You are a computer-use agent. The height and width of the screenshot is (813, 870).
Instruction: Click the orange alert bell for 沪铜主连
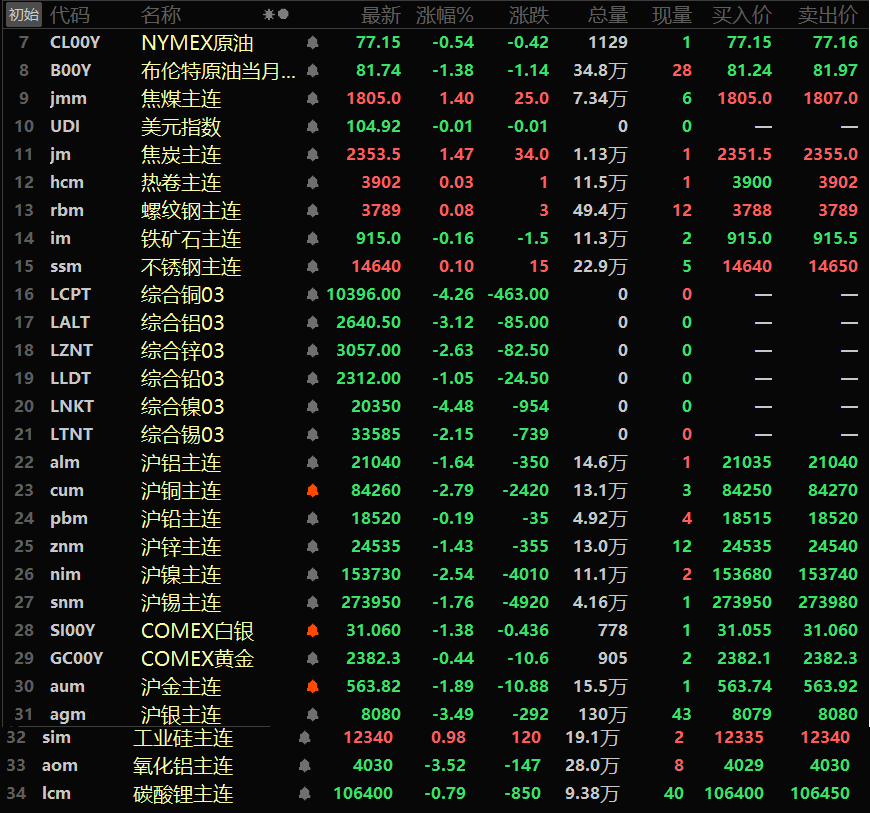[312, 491]
